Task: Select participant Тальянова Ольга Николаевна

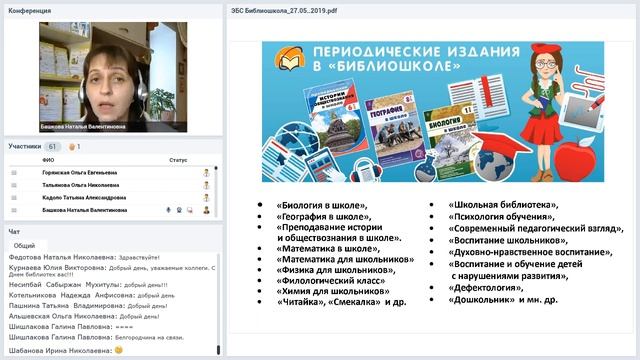Action: [x=81, y=185]
